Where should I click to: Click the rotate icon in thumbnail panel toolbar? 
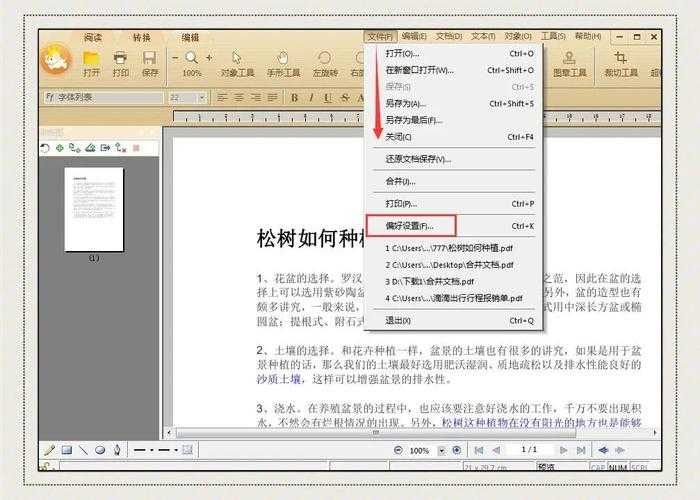pyautogui.click(x=45, y=148)
